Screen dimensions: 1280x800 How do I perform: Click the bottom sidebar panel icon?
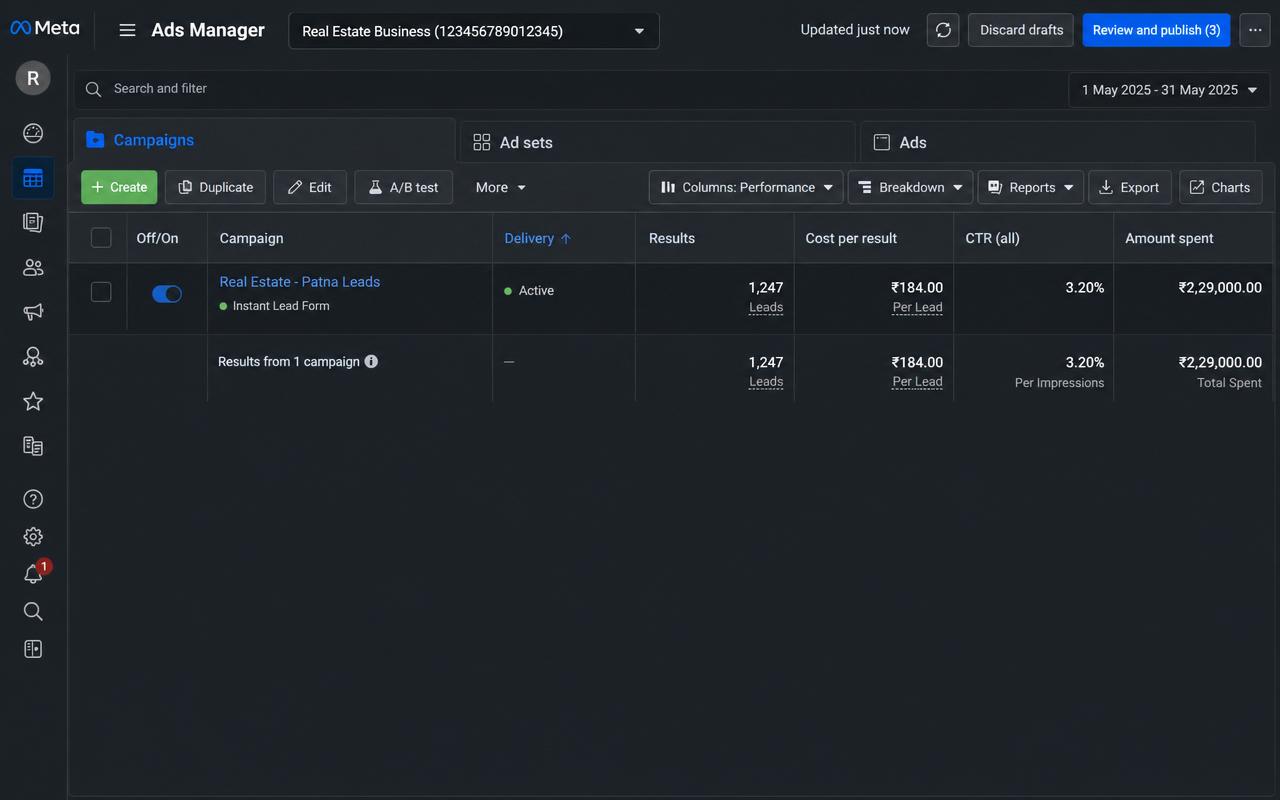coord(33,649)
